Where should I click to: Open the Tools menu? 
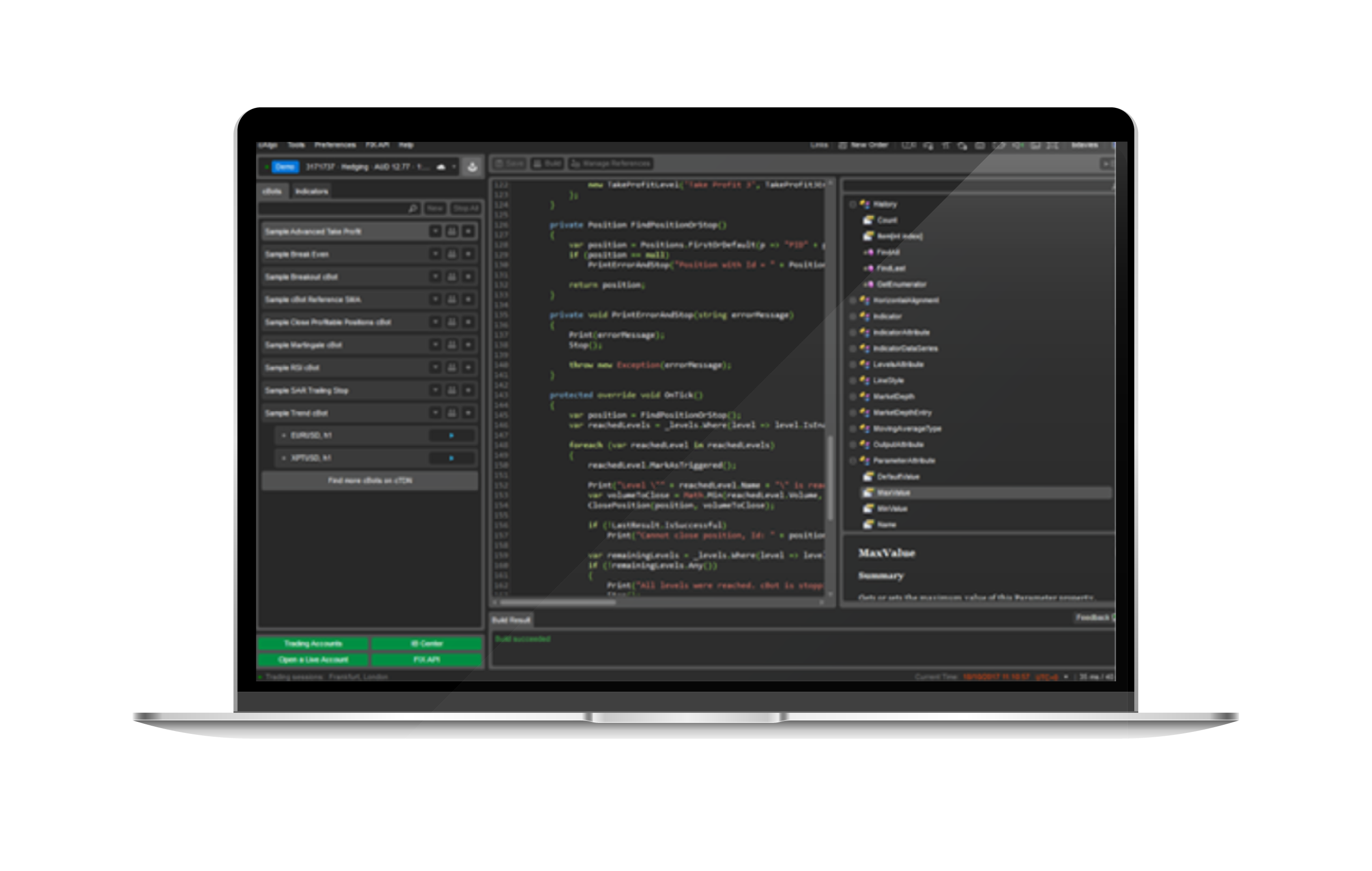[296, 145]
